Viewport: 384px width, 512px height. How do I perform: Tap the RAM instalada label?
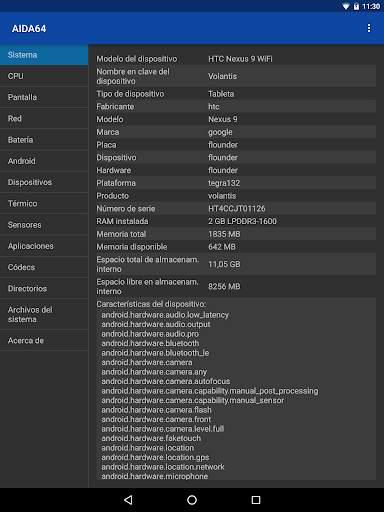pos(122,221)
